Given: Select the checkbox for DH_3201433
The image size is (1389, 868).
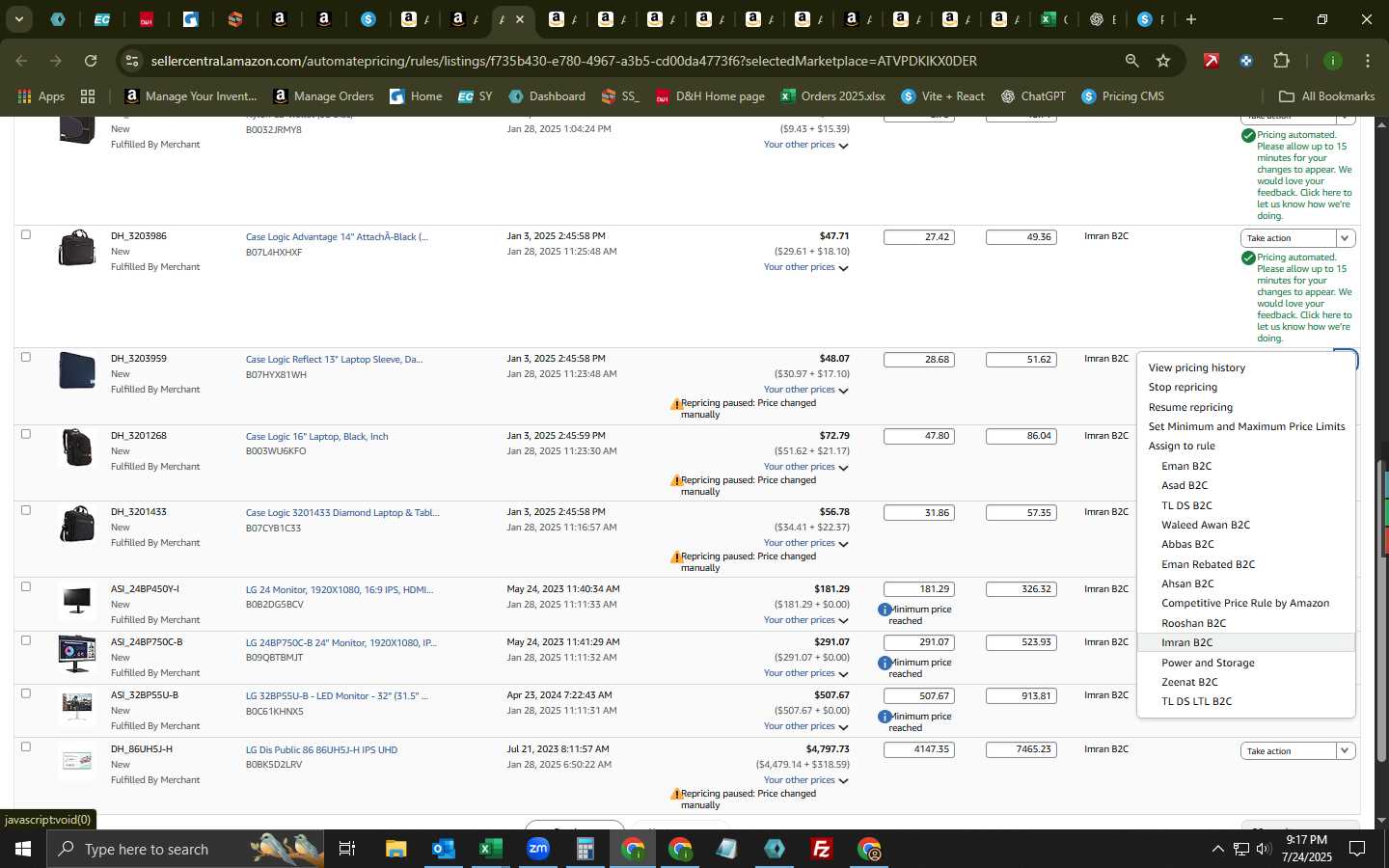Looking at the screenshot, I should [26, 510].
